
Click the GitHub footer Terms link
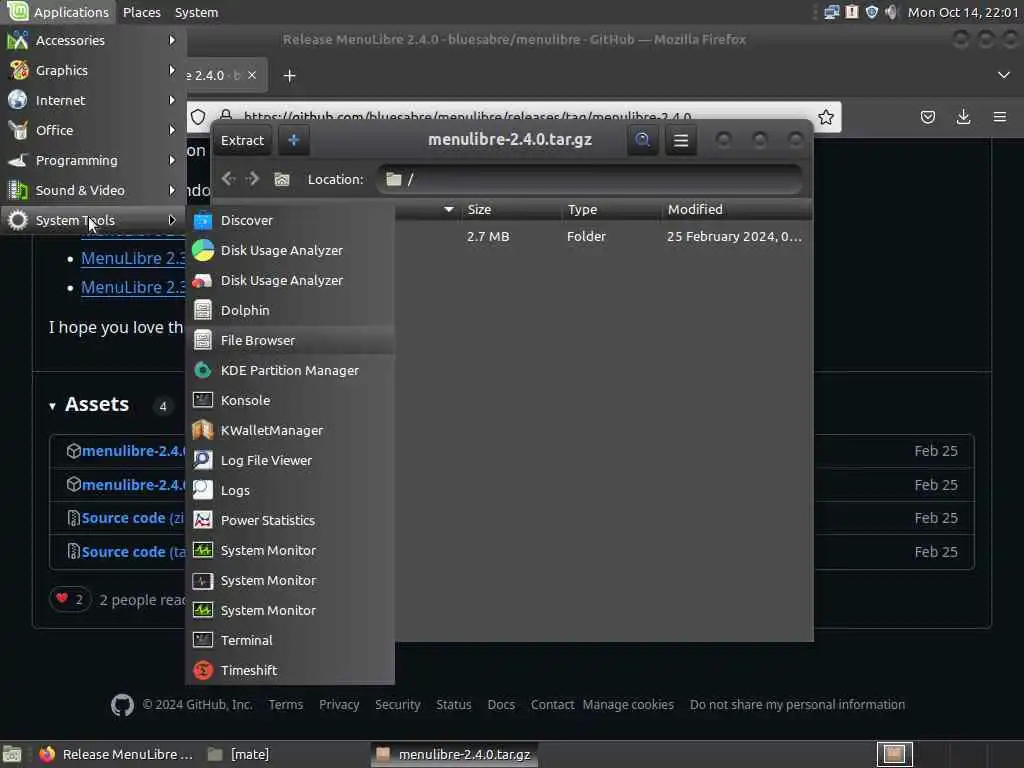[x=285, y=705]
